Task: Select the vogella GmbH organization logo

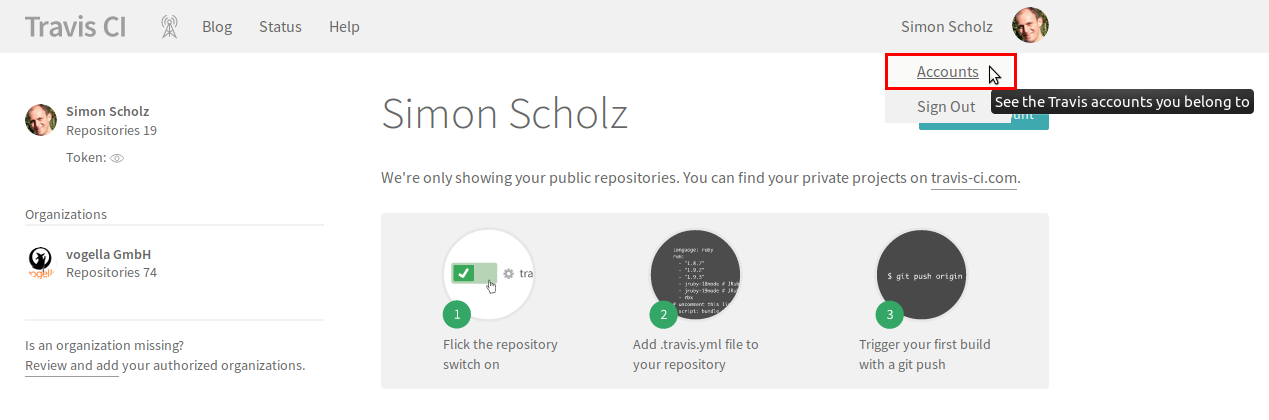Action: [x=40, y=263]
